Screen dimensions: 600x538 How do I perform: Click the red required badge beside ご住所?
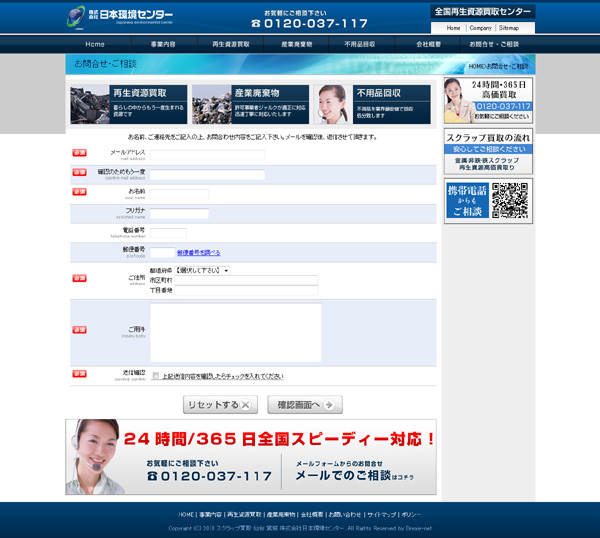point(80,278)
